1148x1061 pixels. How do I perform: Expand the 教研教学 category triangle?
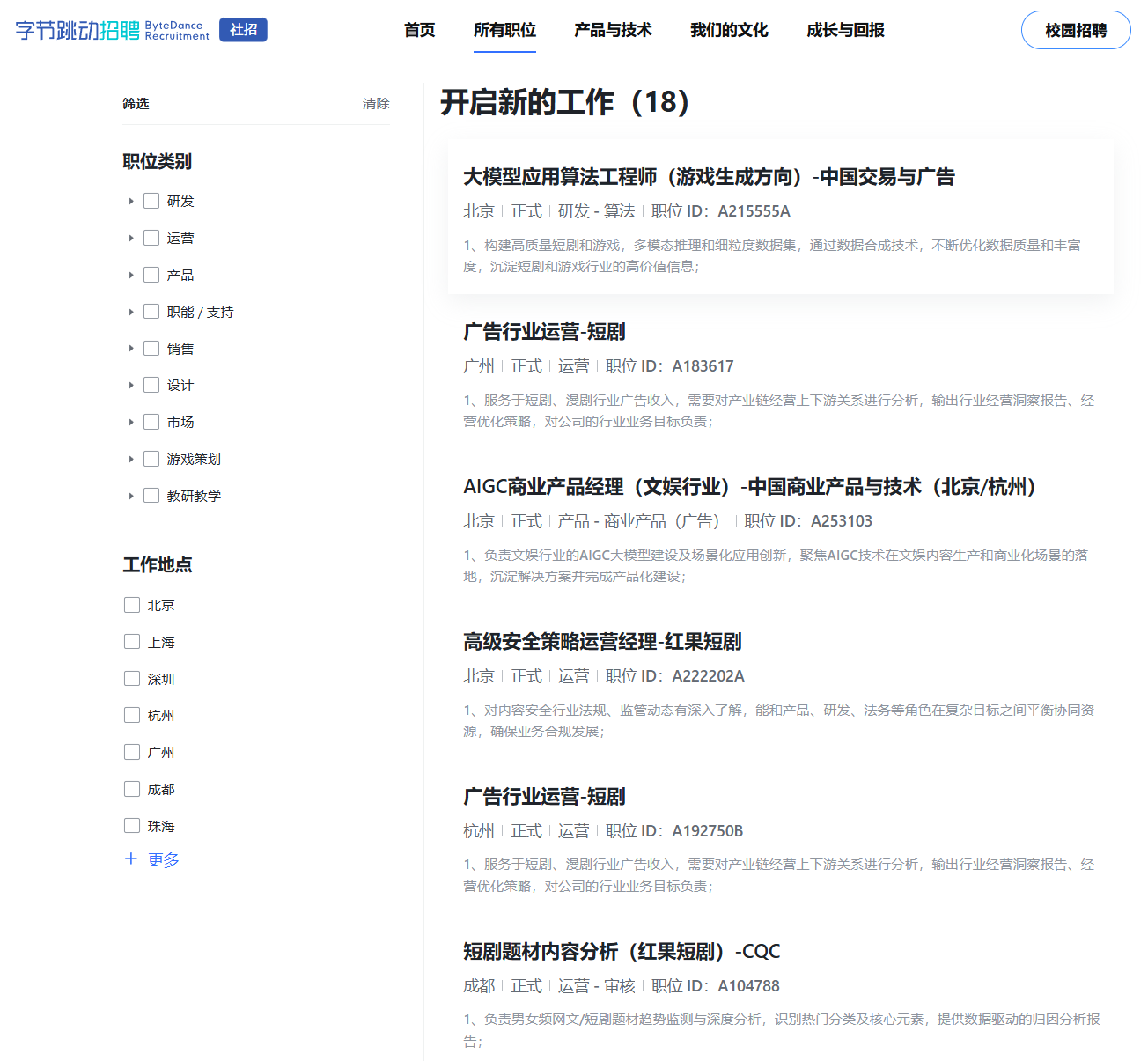[131, 496]
